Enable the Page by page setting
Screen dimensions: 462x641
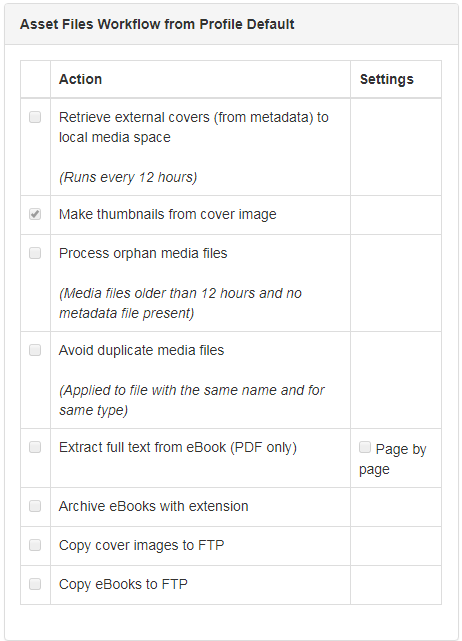pos(365,447)
